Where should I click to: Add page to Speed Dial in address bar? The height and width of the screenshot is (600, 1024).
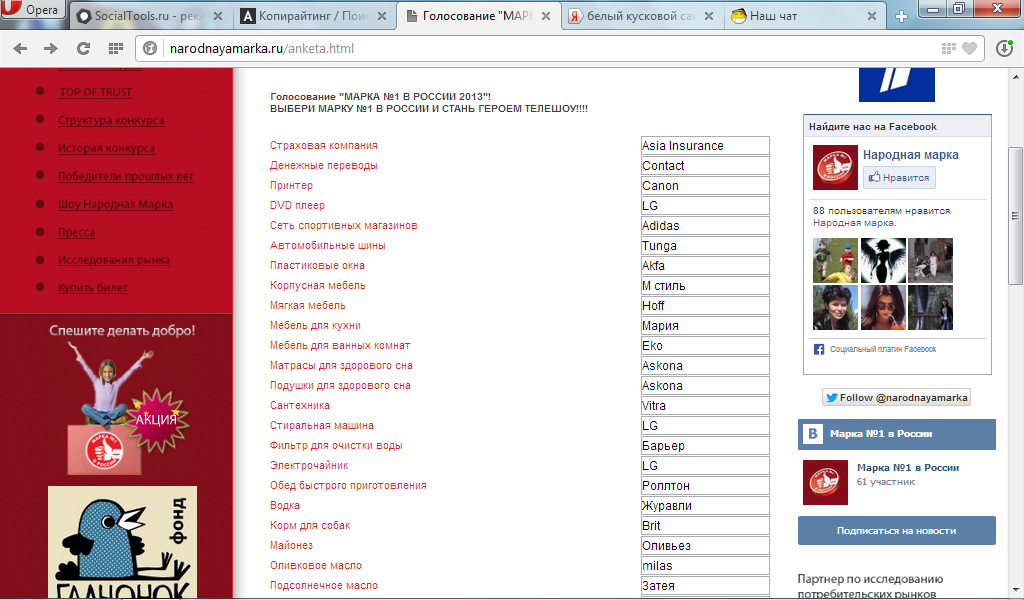pyautogui.click(x=948, y=48)
